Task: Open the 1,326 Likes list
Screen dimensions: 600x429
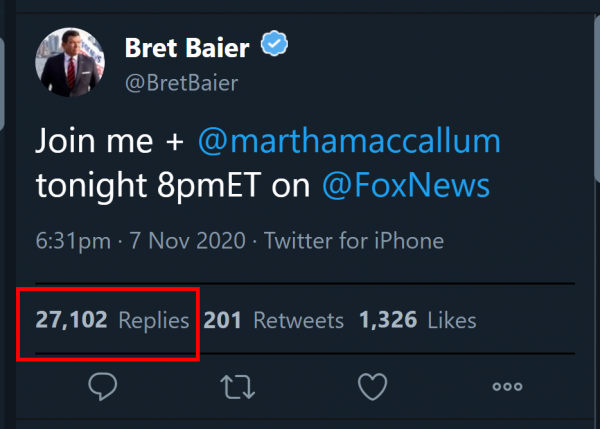Action: click(417, 321)
